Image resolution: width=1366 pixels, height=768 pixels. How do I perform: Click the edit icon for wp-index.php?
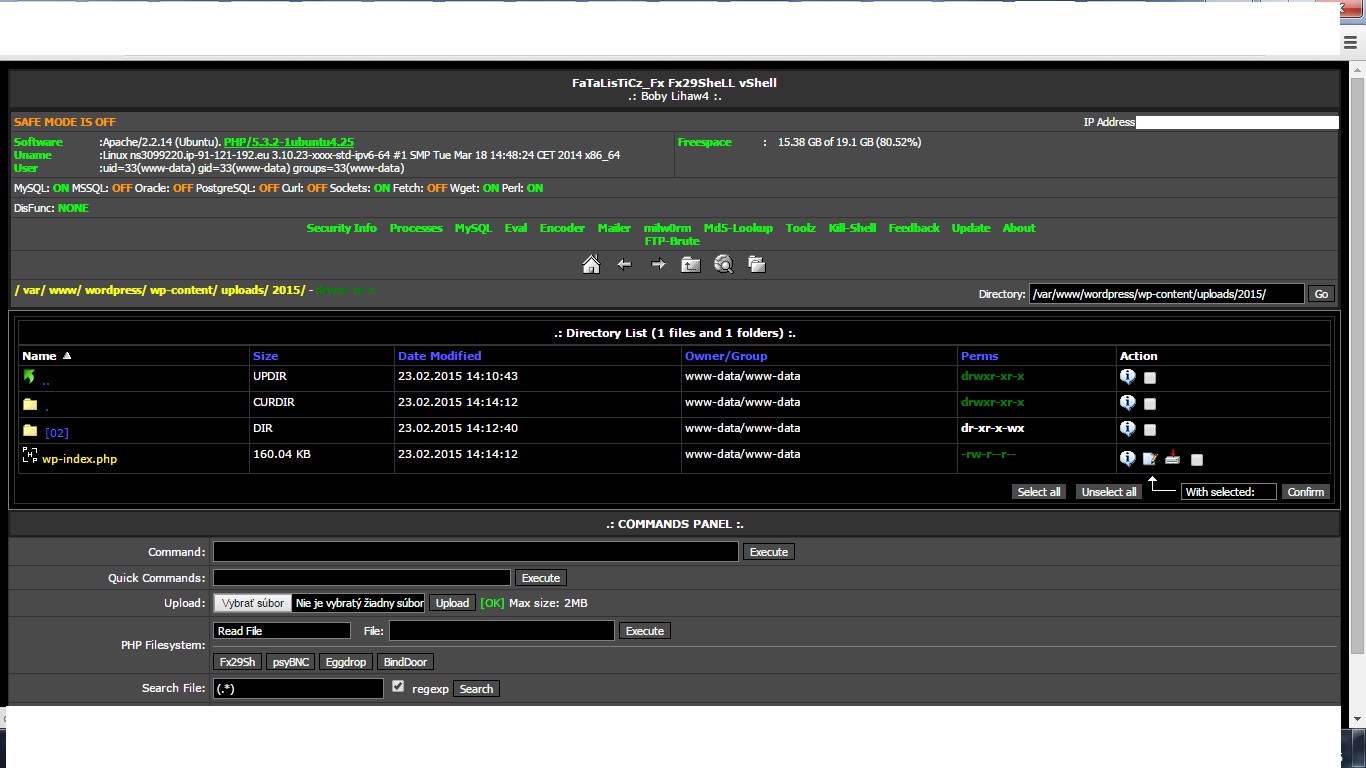point(1150,459)
